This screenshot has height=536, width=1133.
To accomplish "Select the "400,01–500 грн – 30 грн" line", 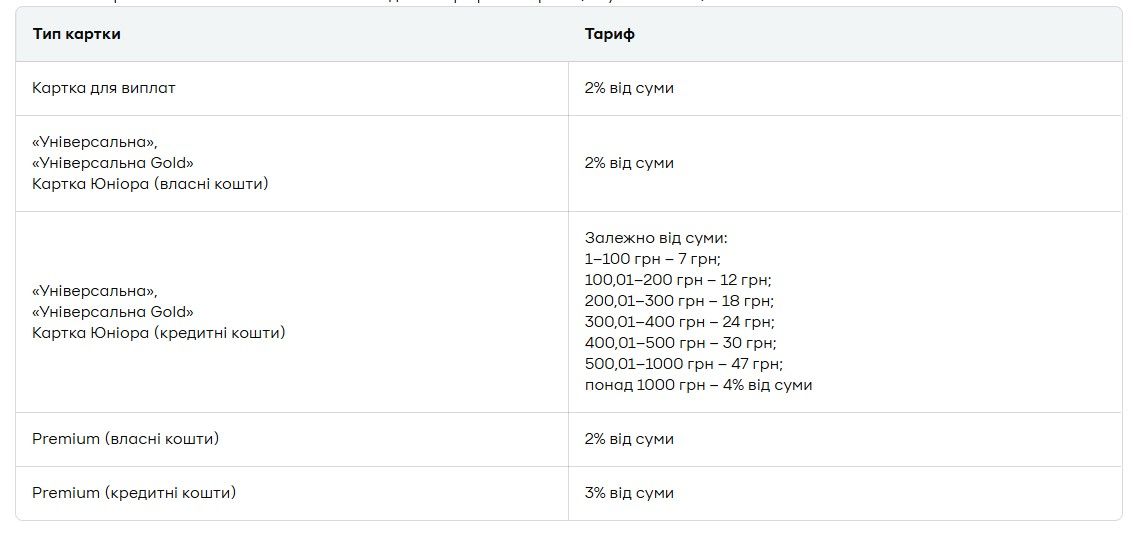I will [679, 343].
